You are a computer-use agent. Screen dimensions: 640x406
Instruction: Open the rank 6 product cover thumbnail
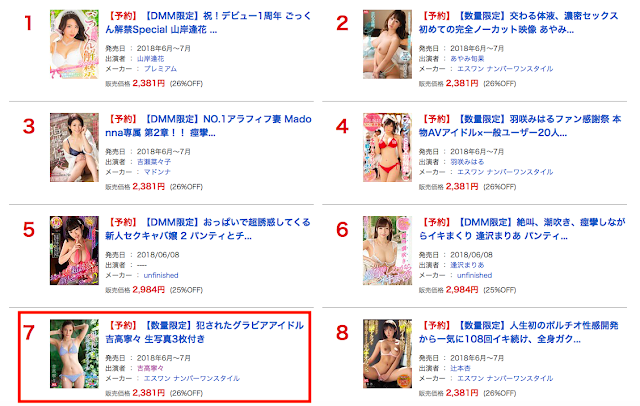pyautogui.click(x=387, y=251)
